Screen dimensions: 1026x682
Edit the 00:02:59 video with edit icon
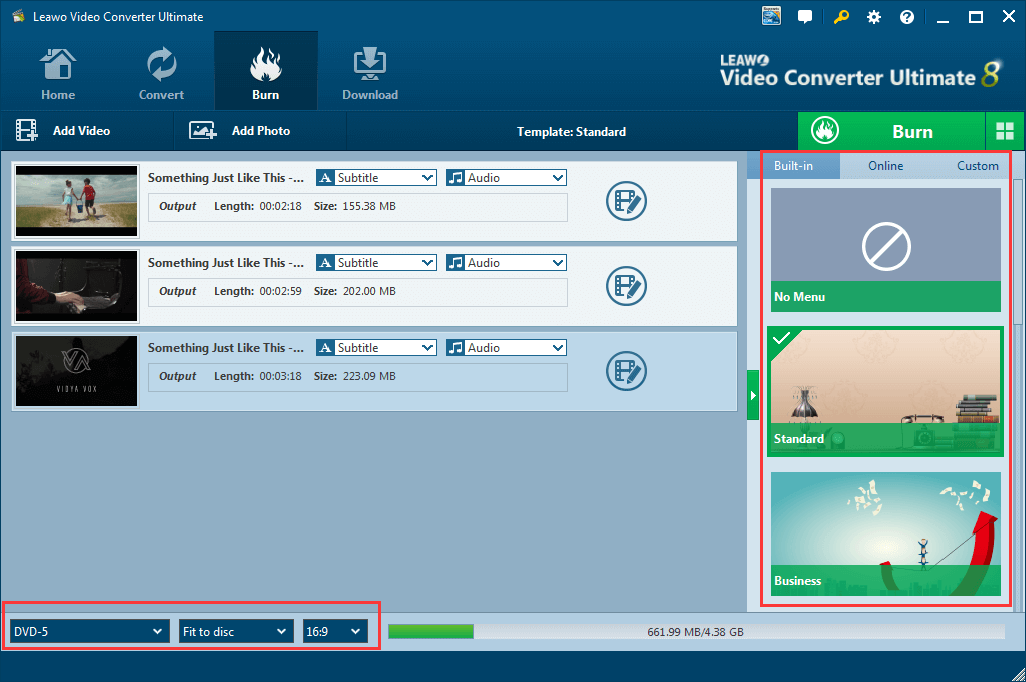tap(626, 286)
